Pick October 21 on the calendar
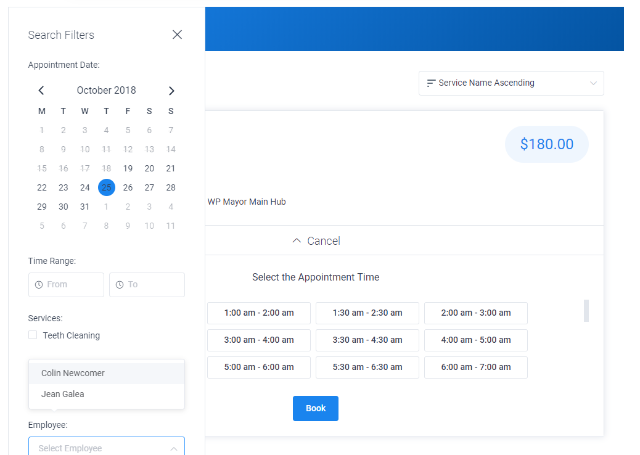Screen dimensions: 640x455 point(171,169)
